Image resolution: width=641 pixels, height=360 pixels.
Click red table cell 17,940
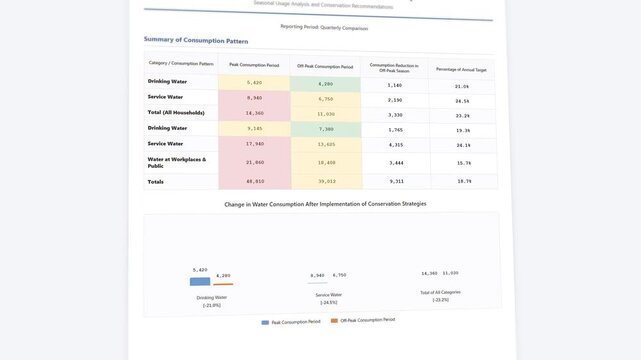(255, 144)
